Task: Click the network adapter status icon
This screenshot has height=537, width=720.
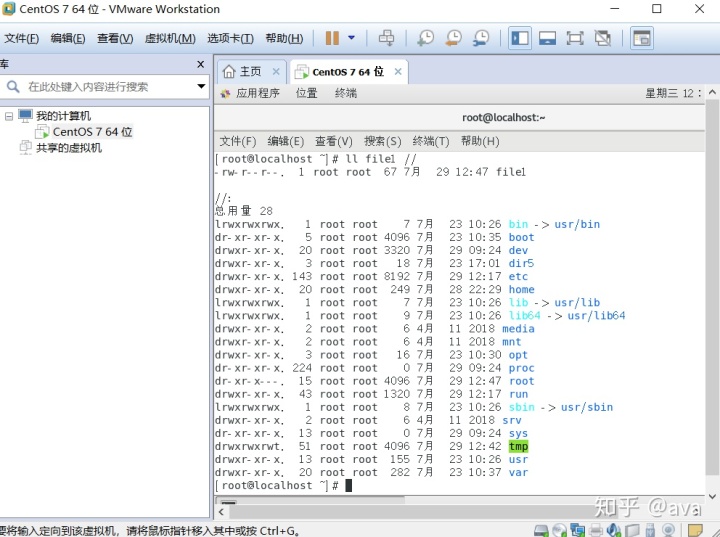Action: [x=577, y=530]
